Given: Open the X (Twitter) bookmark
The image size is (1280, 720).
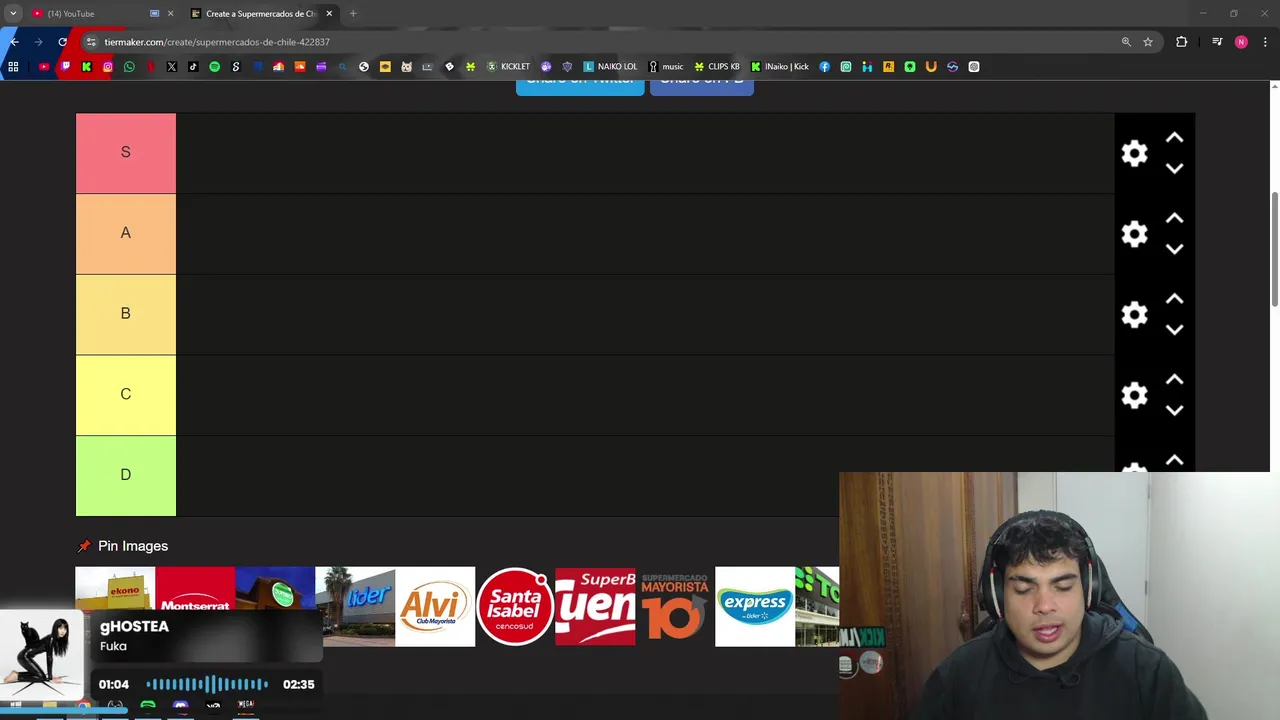Looking at the screenshot, I should [x=172, y=67].
